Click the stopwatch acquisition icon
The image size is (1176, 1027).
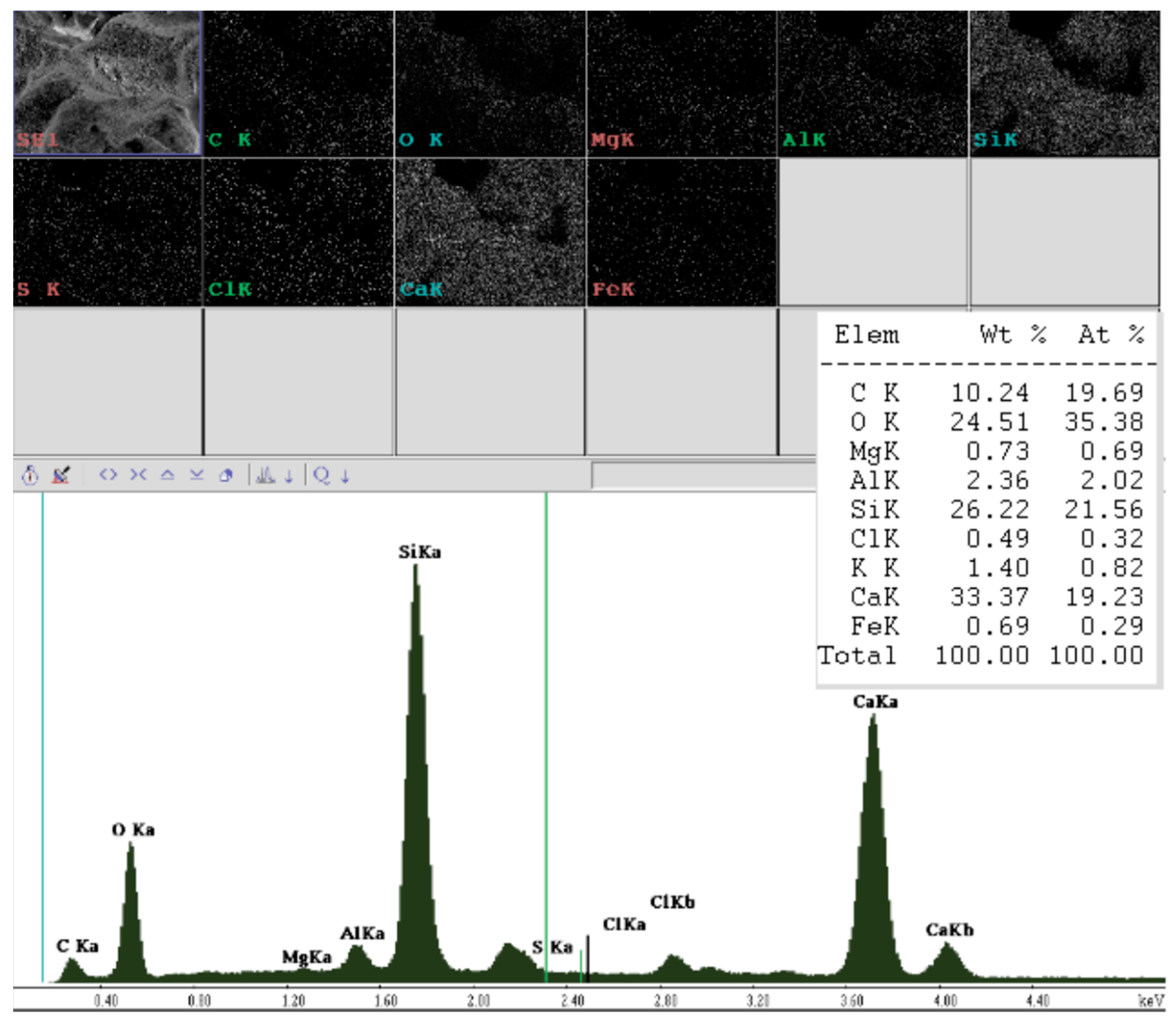30,475
